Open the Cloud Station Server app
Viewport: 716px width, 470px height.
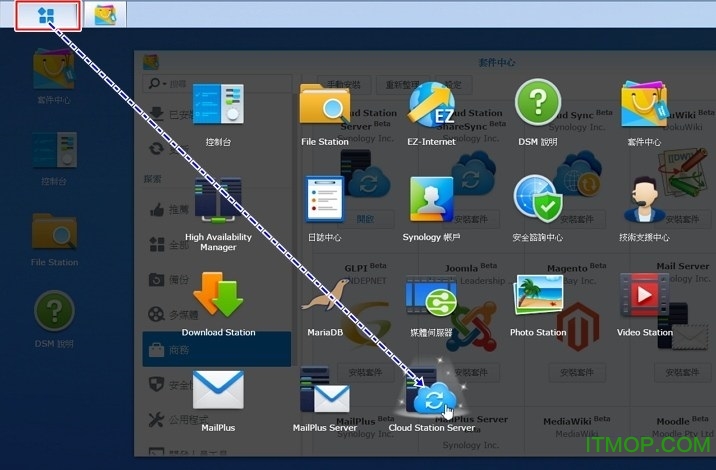(432, 395)
